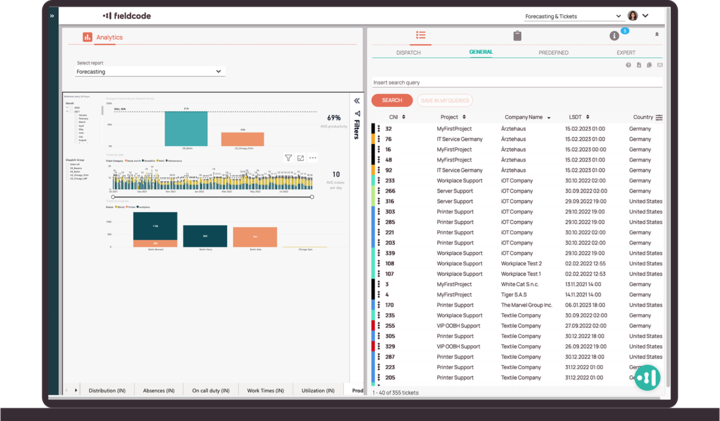This screenshot has height=421, width=720.
Task: Move the left date range slider handle
Action: point(113,197)
